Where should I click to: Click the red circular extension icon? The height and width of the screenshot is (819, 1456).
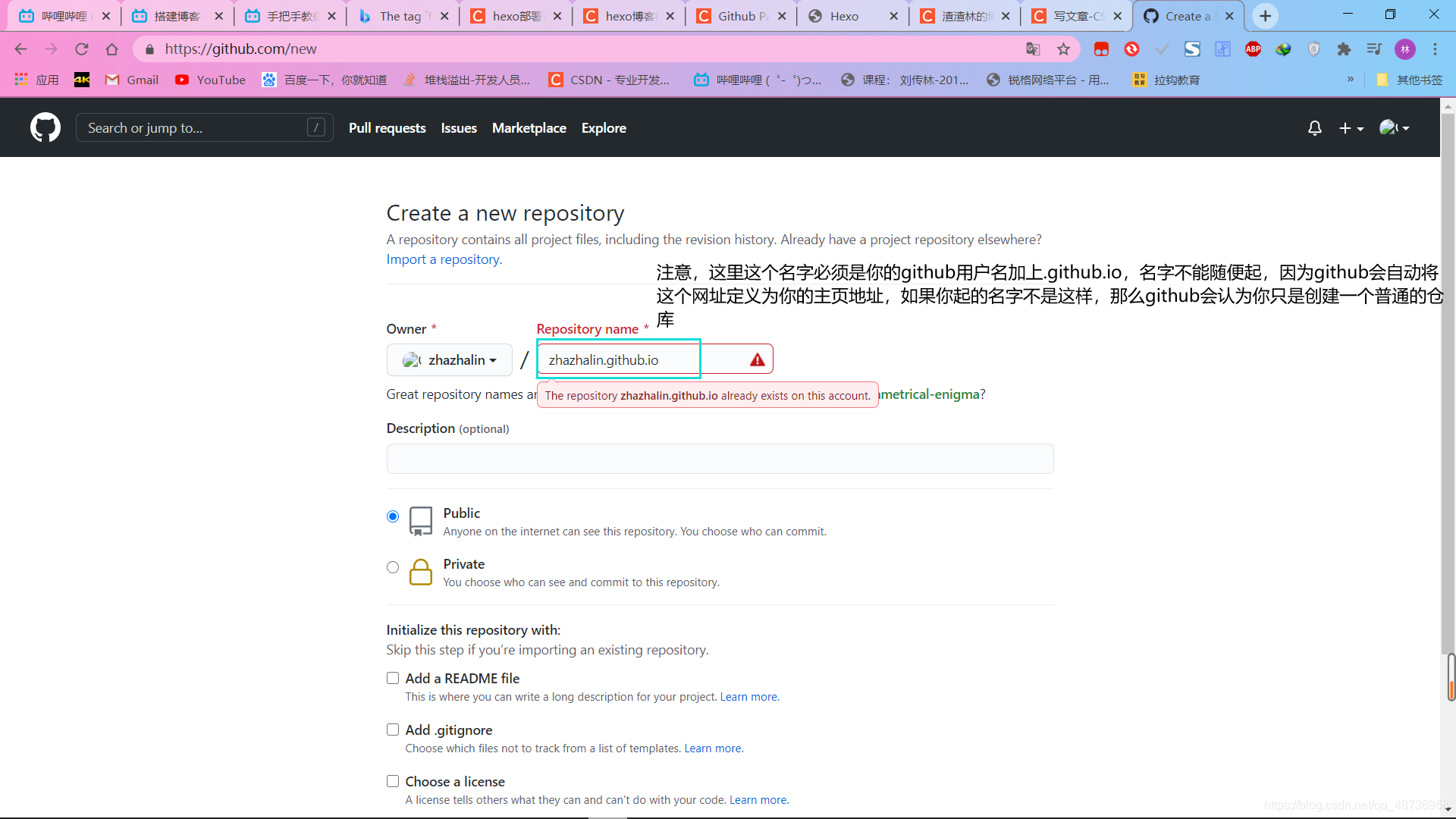coord(1131,49)
